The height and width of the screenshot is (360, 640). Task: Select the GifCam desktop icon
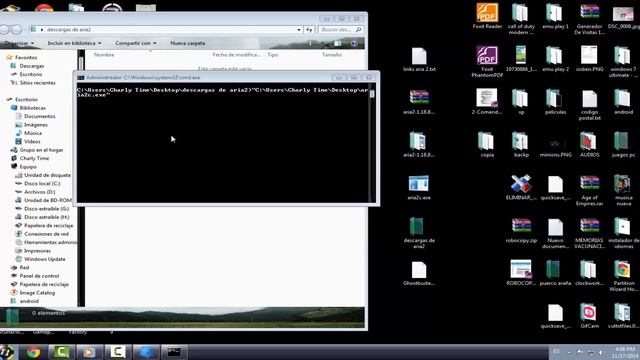click(589, 316)
